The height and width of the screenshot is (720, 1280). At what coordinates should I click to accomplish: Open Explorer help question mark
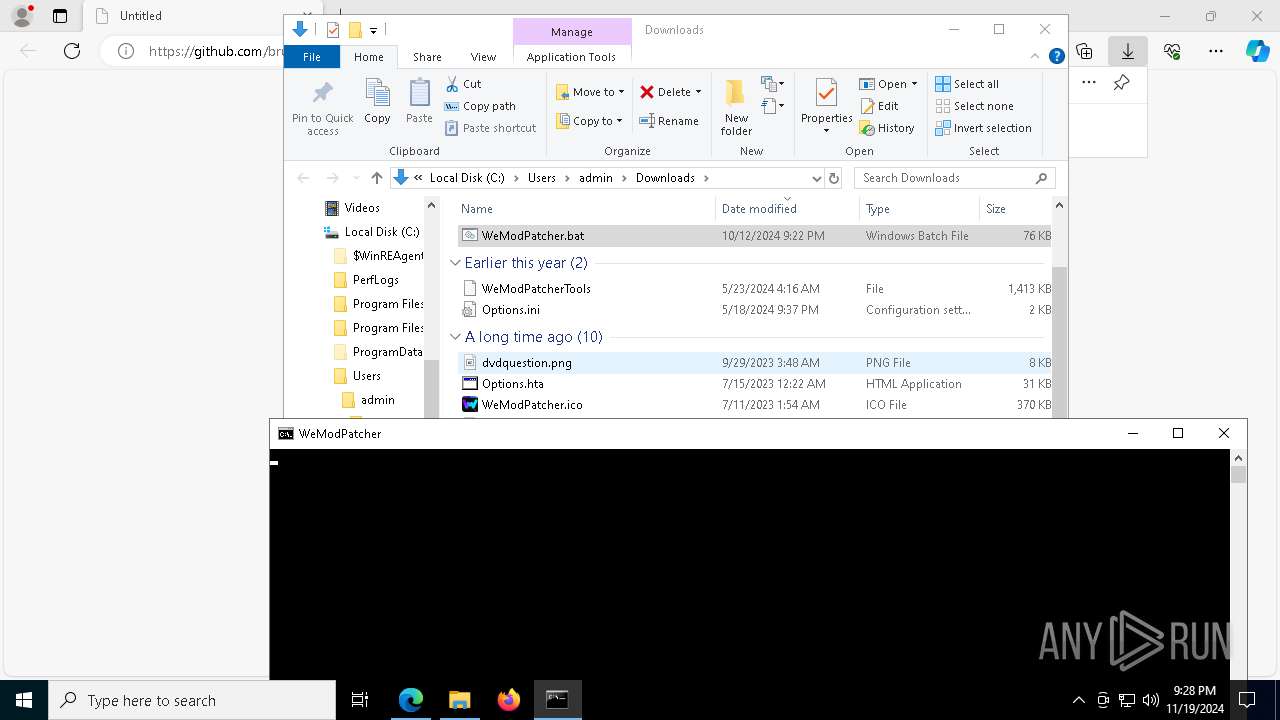pyautogui.click(x=1056, y=57)
